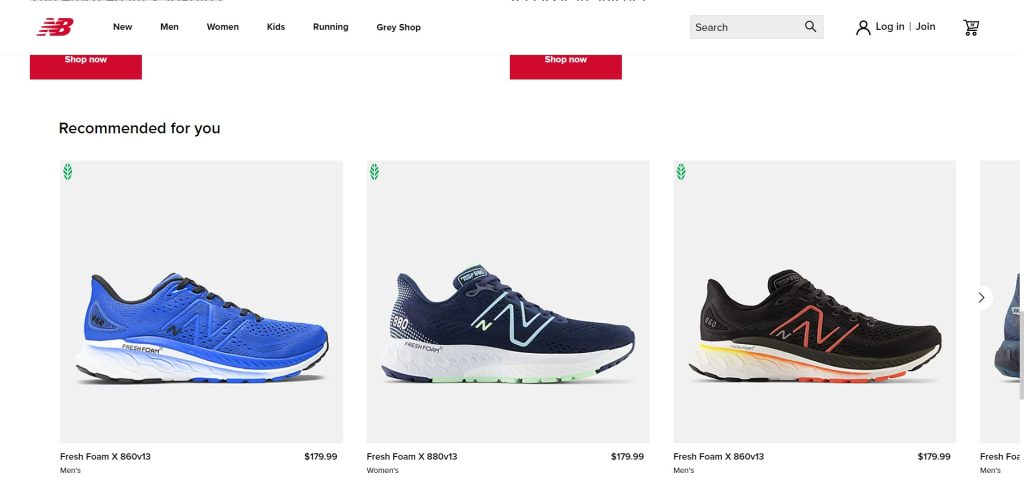
Task: Click green leaf badge on blue 860v13
Action: (68, 172)
